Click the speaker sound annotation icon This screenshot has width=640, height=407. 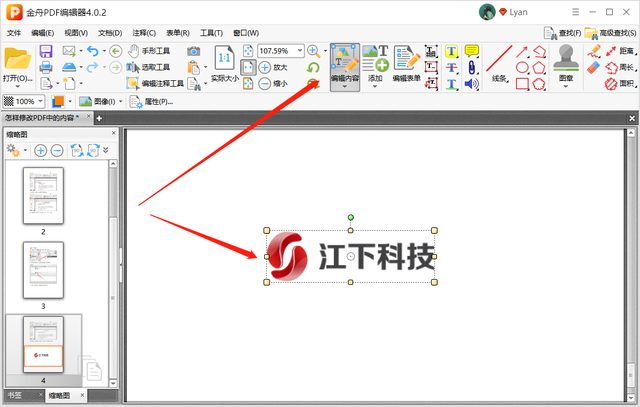point(471,84)
